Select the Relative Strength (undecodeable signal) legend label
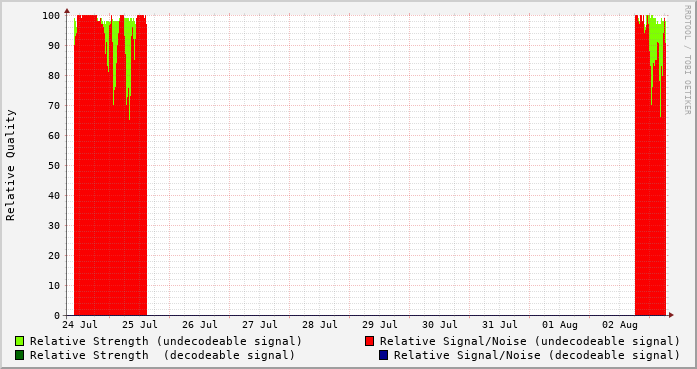Screen dimensions: 697x369 pyautogui.click(x=166, y=341)
